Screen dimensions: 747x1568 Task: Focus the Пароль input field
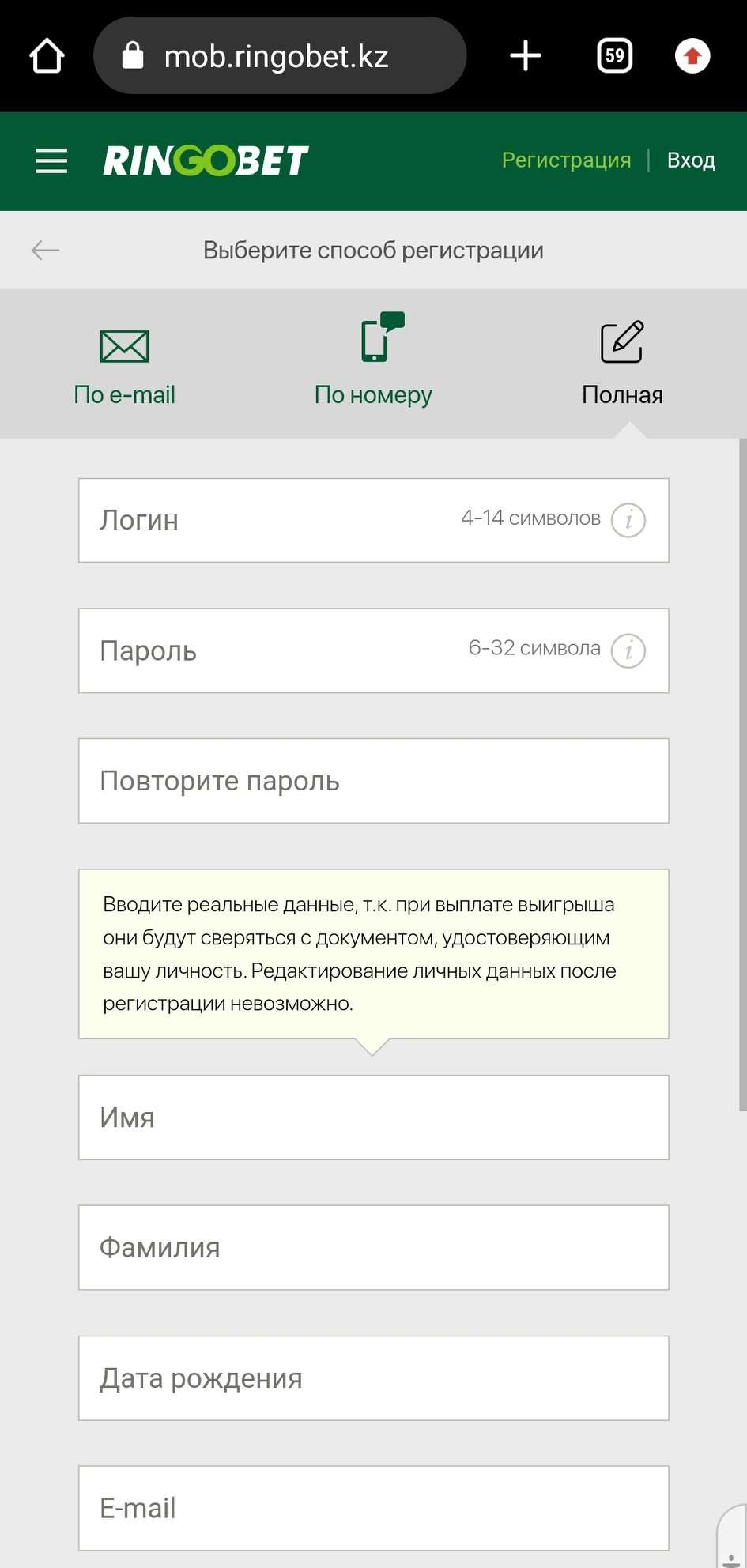point(374,650)
